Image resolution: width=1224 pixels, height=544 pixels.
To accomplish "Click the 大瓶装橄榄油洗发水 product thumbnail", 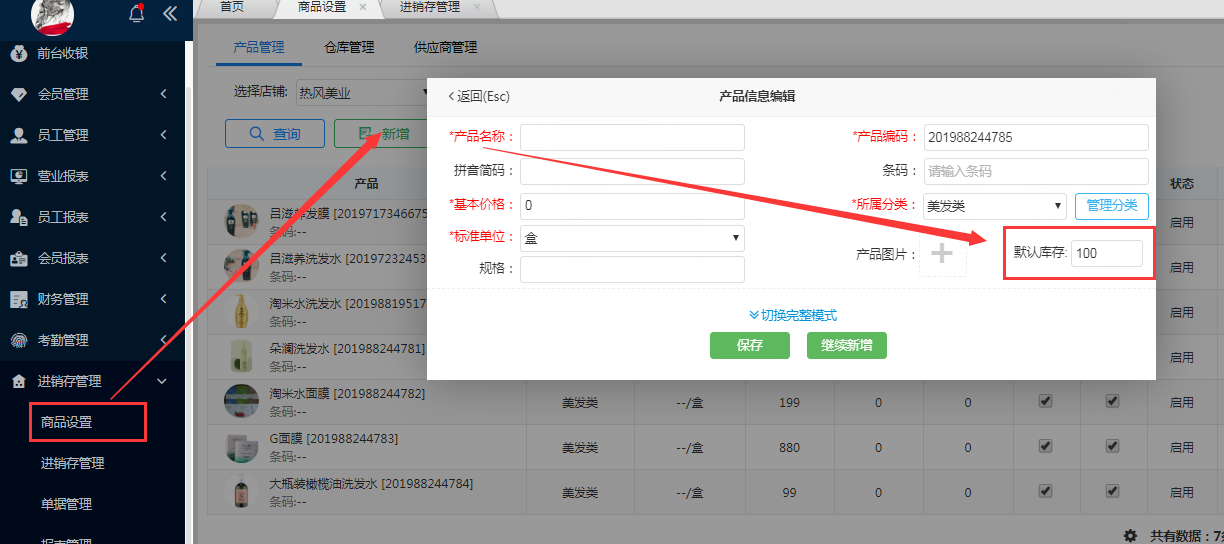I will (241, 492).
